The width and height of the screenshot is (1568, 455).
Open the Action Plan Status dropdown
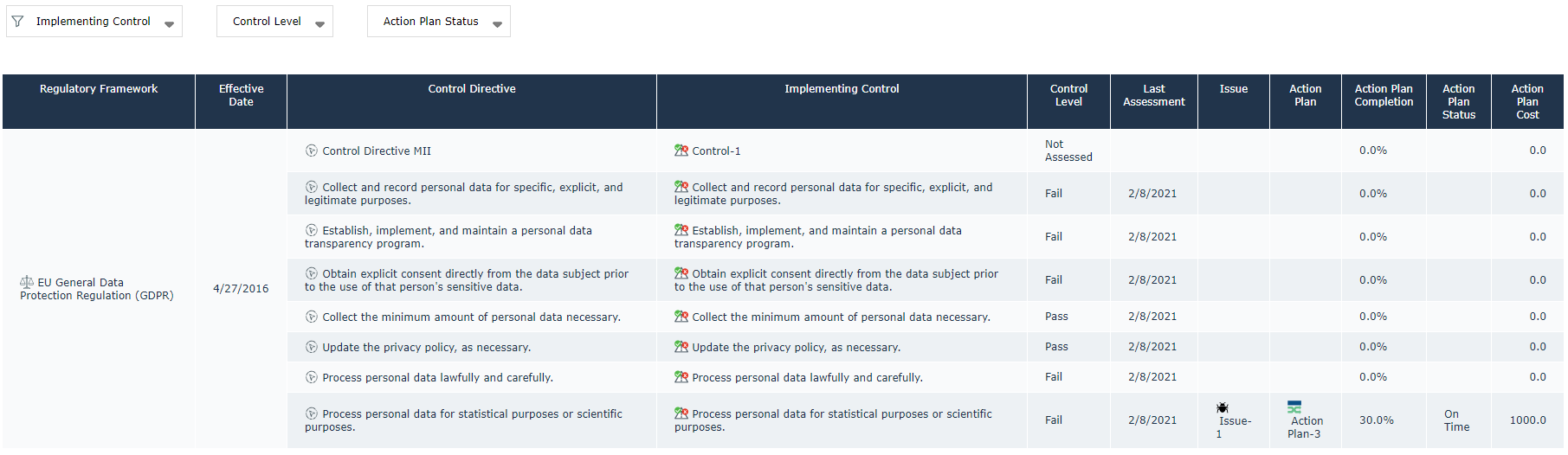point(497,24)
